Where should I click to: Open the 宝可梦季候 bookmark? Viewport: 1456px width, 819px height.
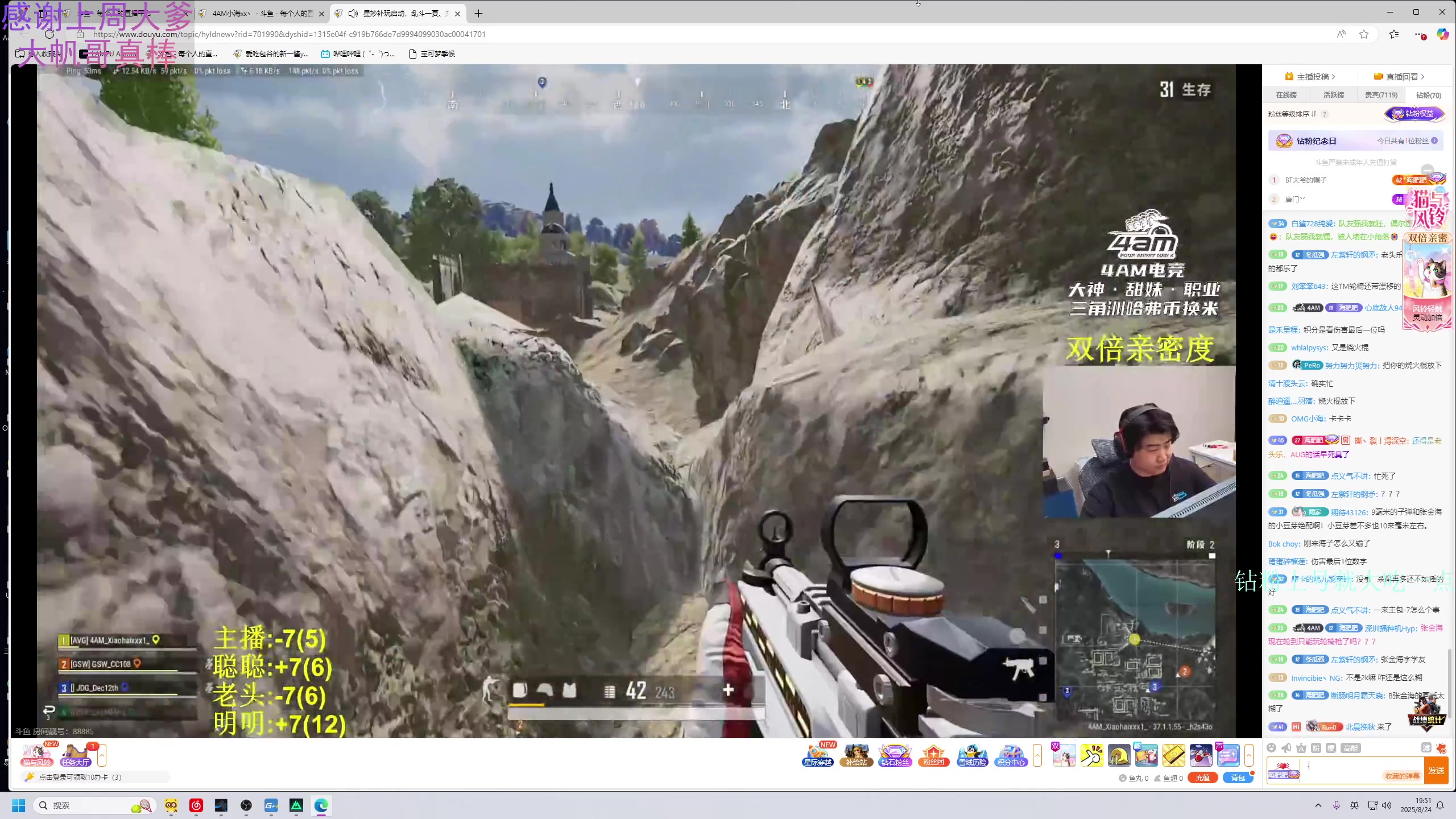tap(432, 53)
